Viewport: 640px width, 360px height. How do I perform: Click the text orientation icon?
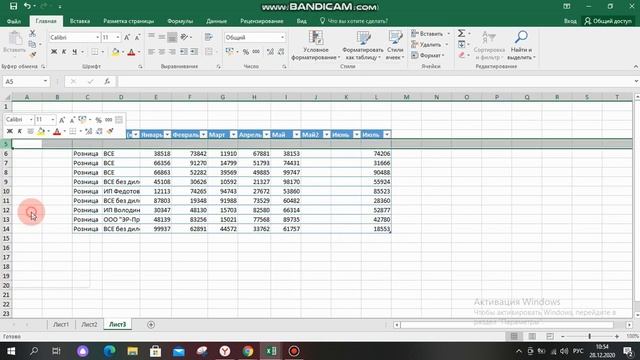(x=184, y=37)
